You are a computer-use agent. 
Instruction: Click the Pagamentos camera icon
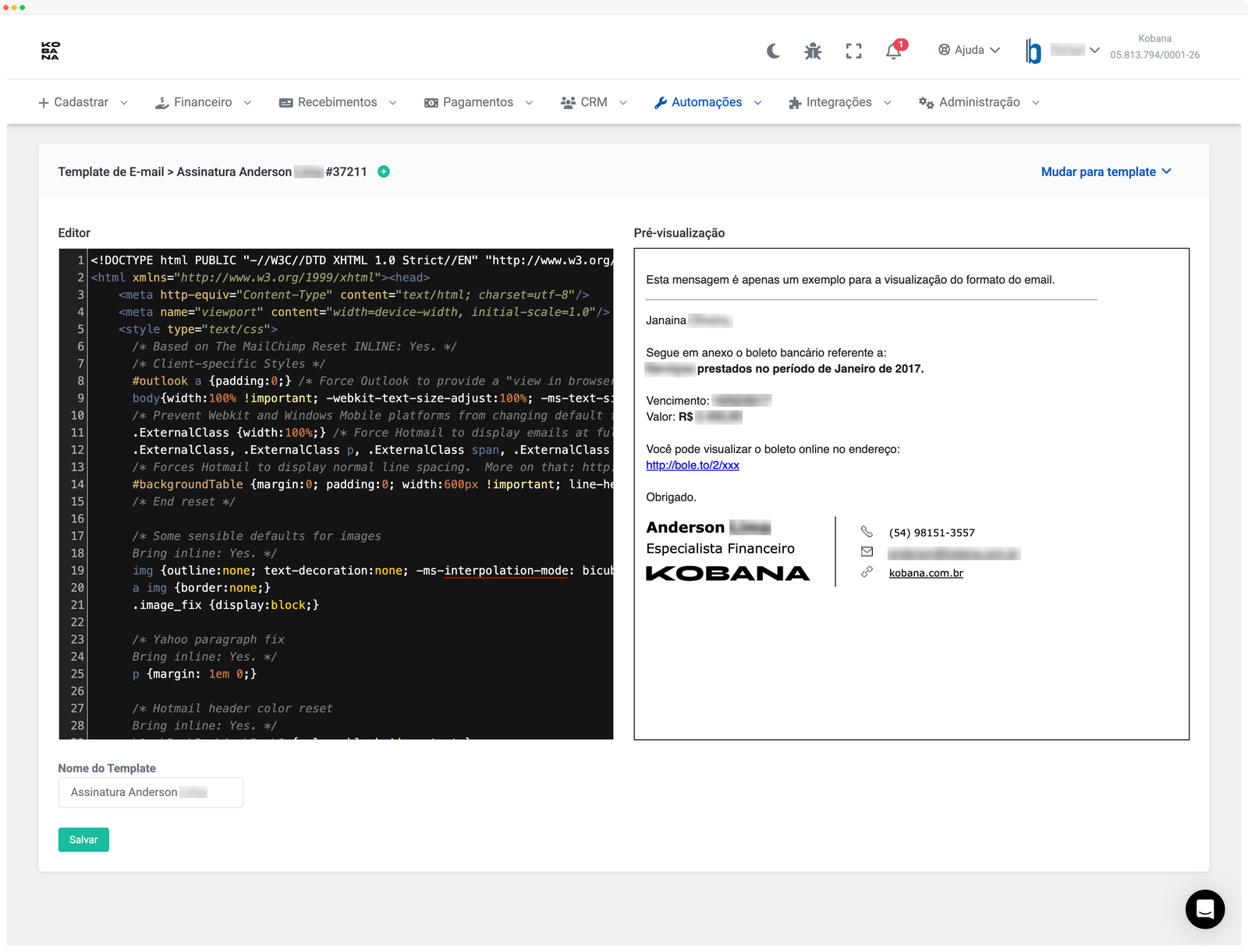pyautogui.click(x=431, y=101)
